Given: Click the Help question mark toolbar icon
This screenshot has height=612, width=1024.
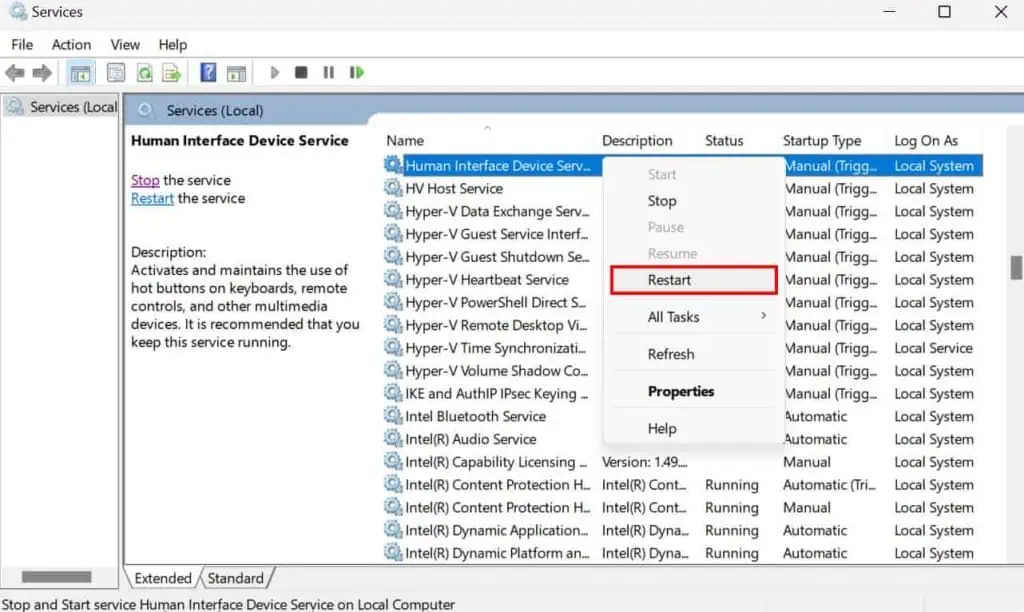Looking at the screenshot, I should (207, 71).
